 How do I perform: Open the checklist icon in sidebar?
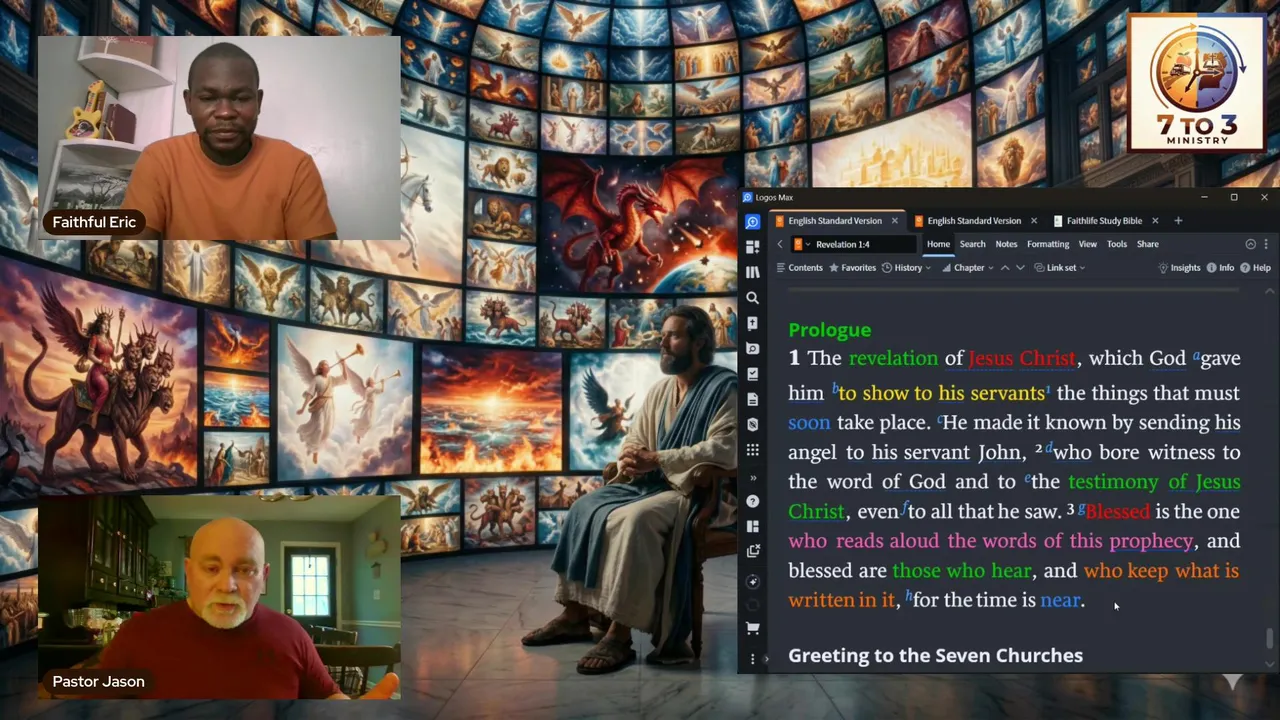(x=753, y=374)
